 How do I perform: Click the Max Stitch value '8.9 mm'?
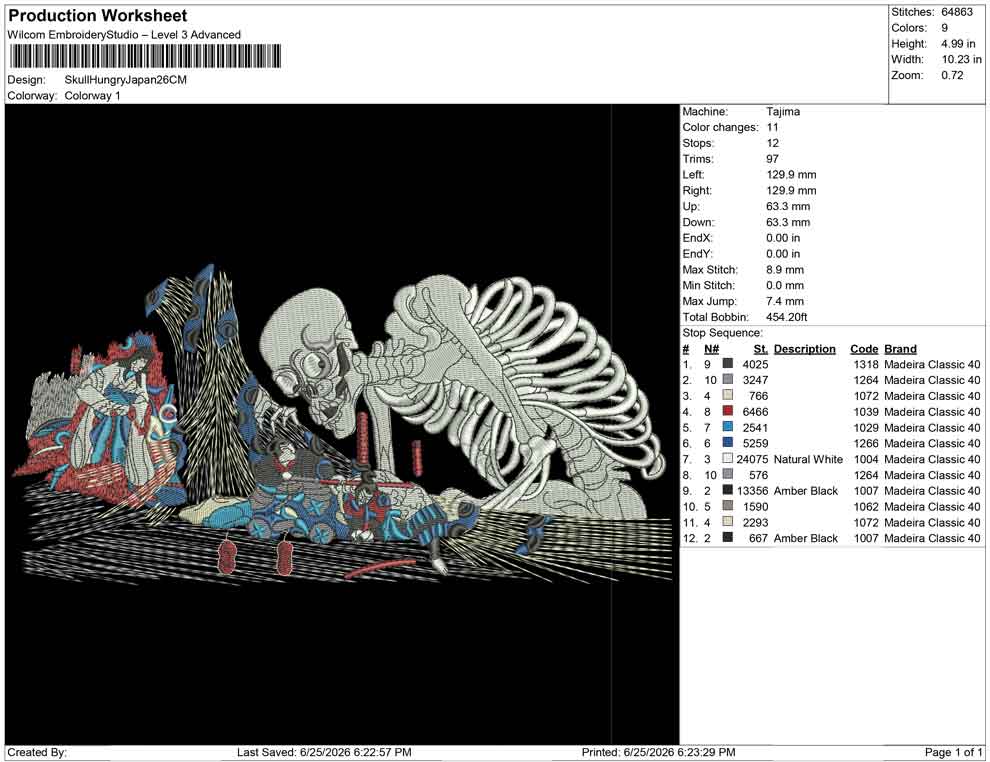(785, 270)
